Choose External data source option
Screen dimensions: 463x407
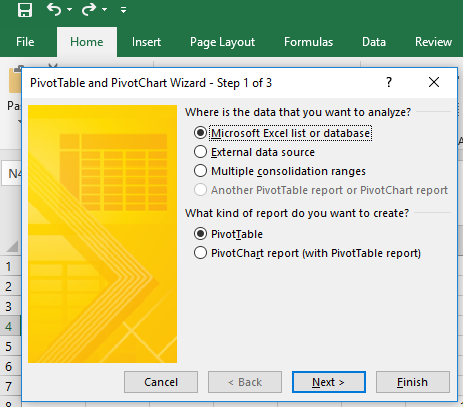tap(254, 152)
